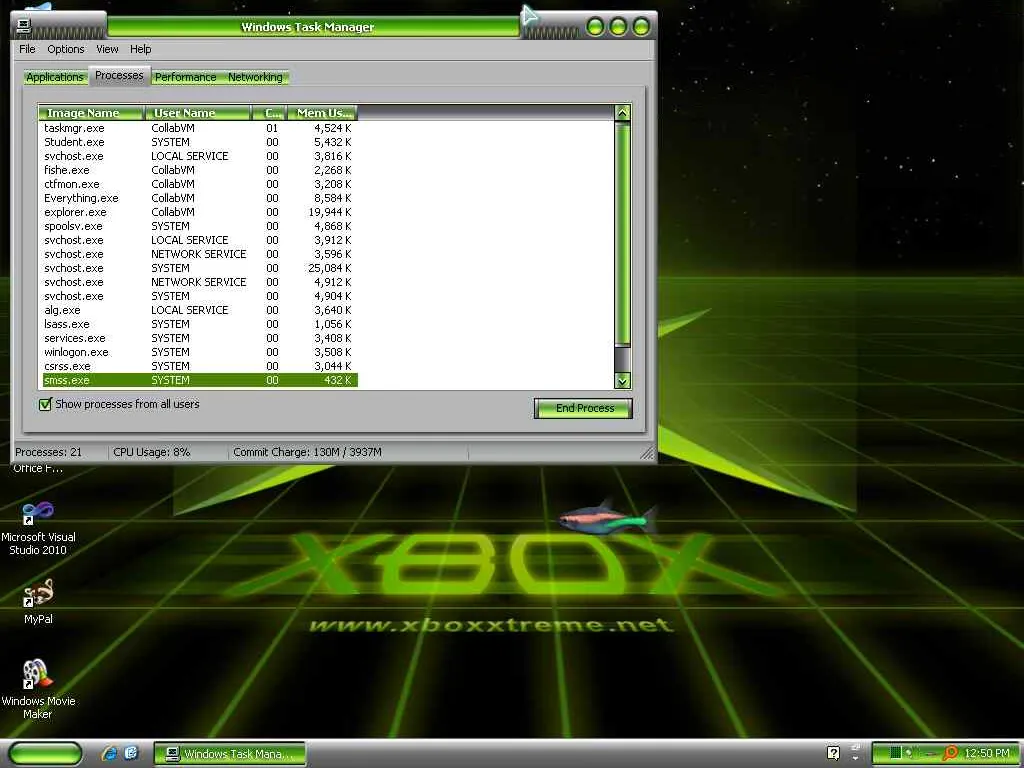Click the process list scrollbar thumb
Image resolution: width=1024 pixels, height=768 pixels.
622,234
